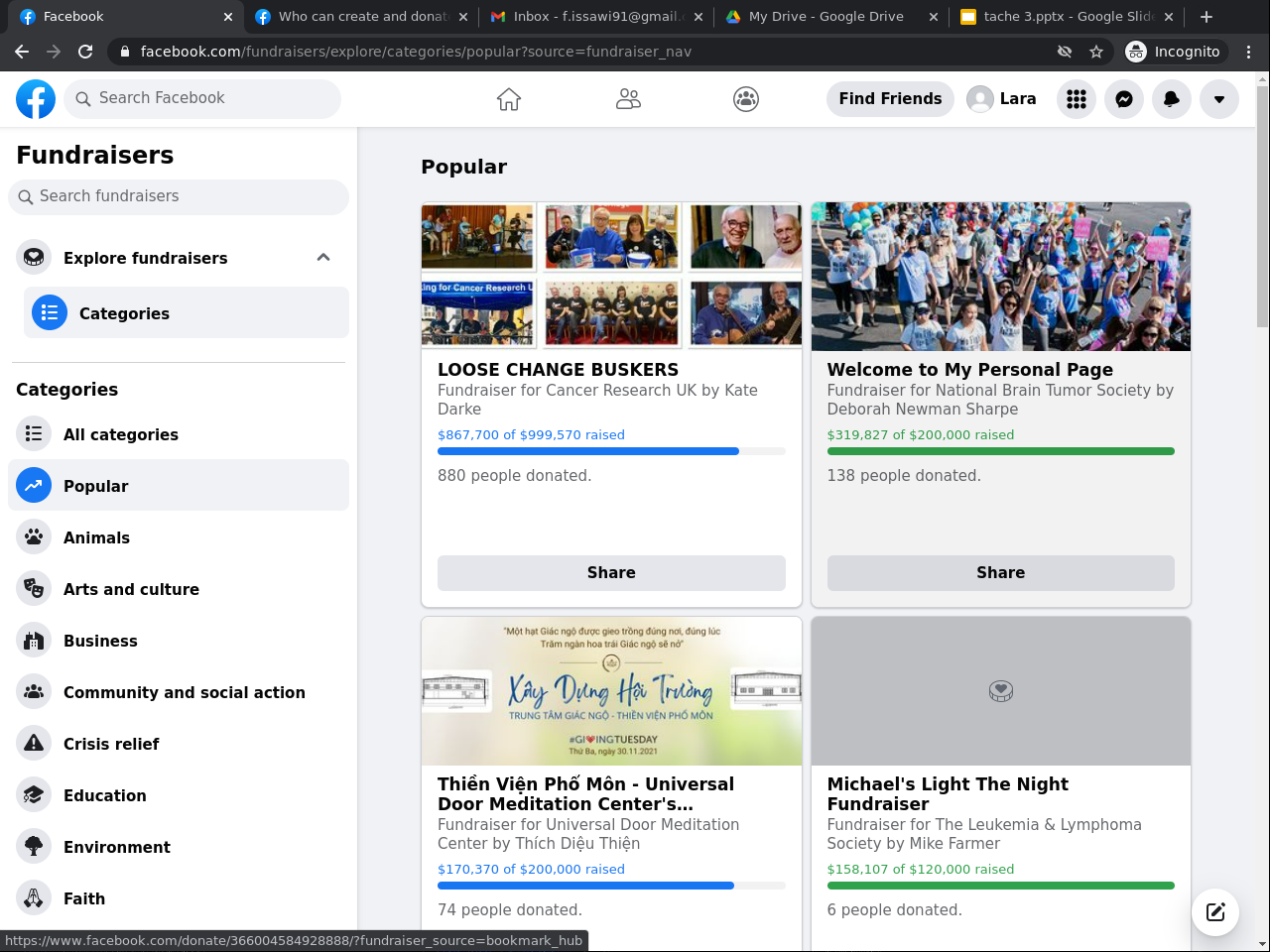Open the Messenger icon
The width and height of the screenshot is (1270, 952).
point(1124,99)
